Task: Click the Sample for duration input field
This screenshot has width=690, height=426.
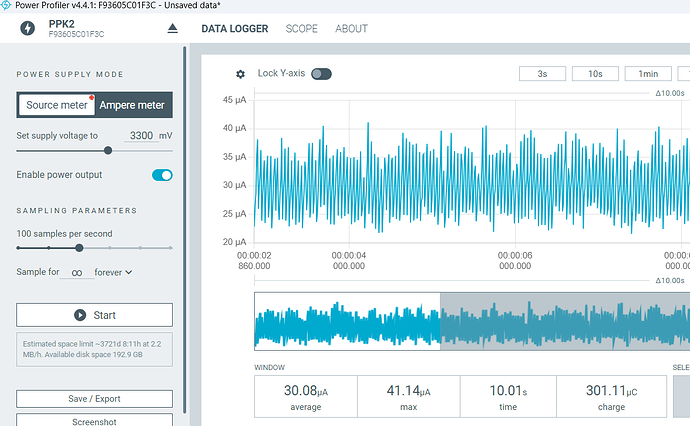Action: point(77,272)
